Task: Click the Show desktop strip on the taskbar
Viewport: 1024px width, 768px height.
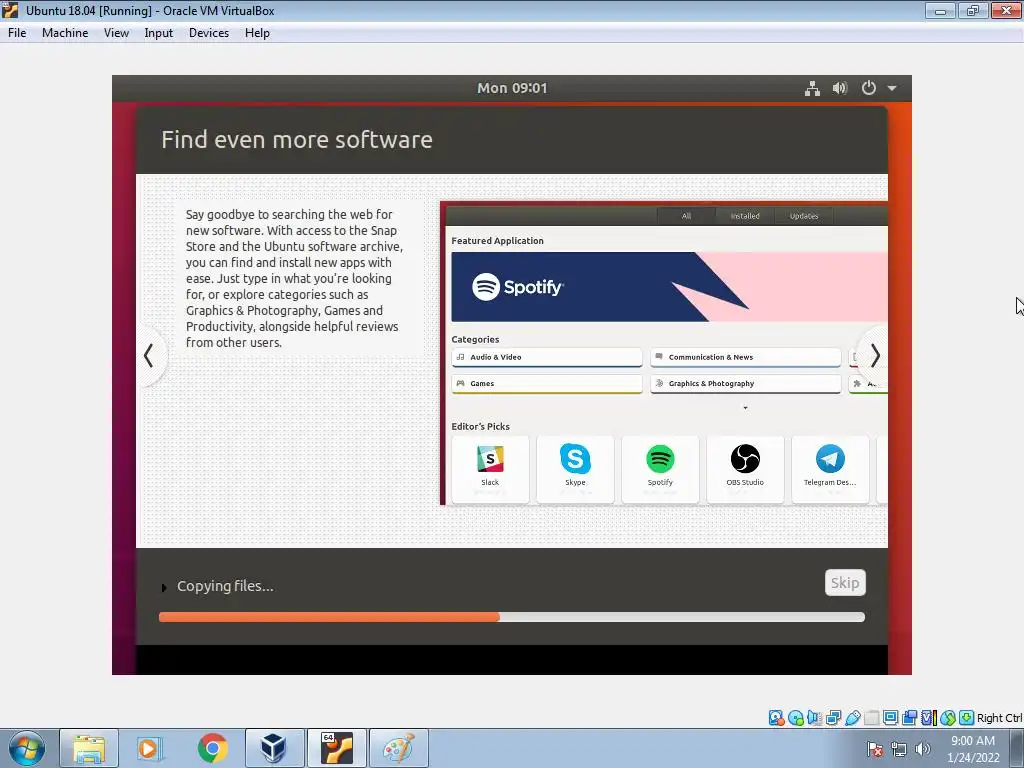Action: click(1017, 748)
